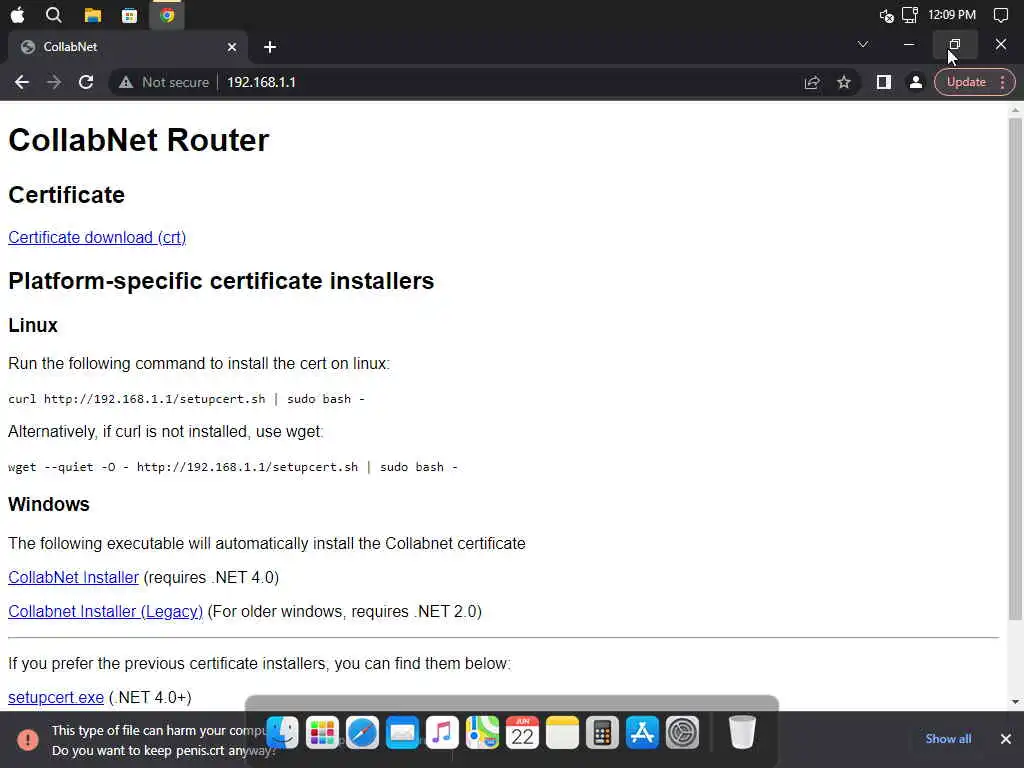Reload the current page
This screenshot has height=768, width=1024.
(x=86, y=82)
